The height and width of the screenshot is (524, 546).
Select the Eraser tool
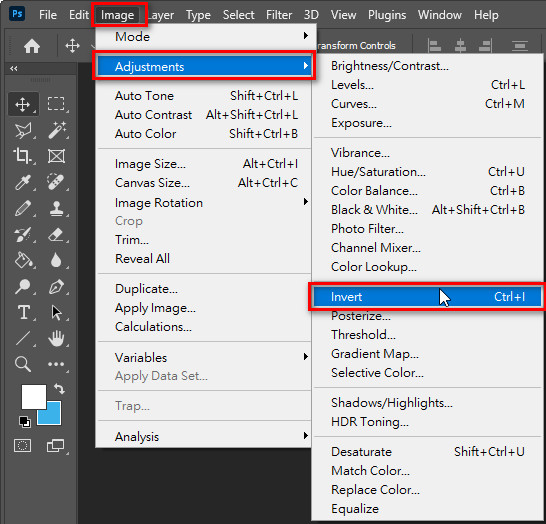coord(56,234)
